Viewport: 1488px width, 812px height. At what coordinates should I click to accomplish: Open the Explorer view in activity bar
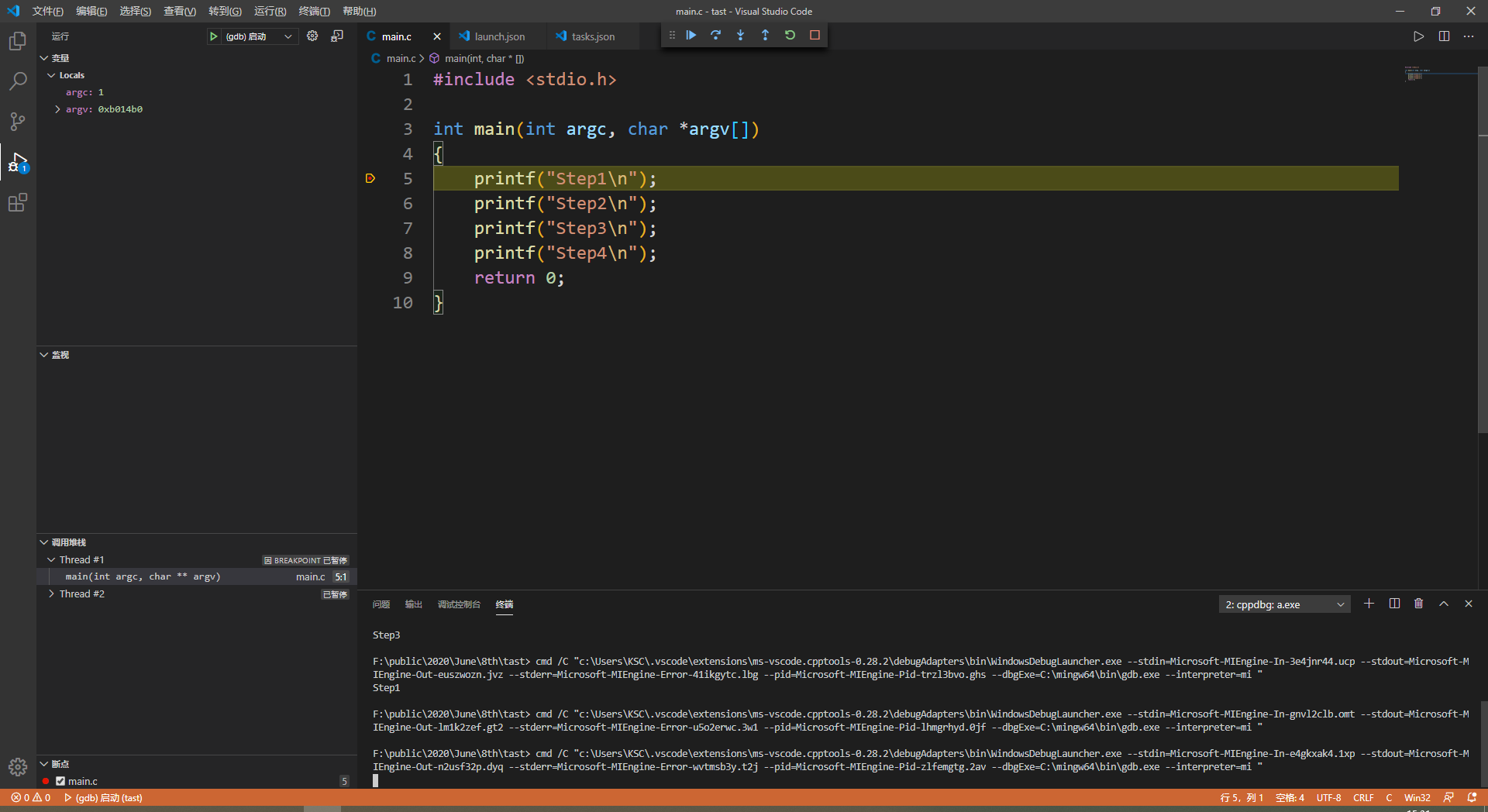(17, 41)
